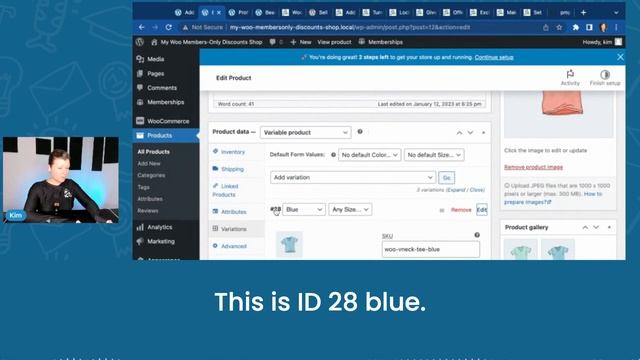Click the Continue setup link
Viewport: 640px width, 360px height.
[x=494, y=58]
